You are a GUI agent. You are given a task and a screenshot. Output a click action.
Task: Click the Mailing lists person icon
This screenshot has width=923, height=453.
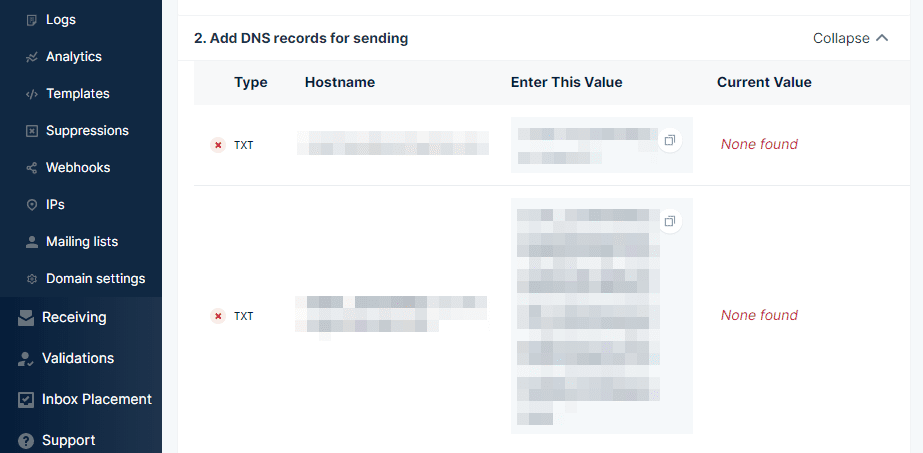(x=32, y=242)
